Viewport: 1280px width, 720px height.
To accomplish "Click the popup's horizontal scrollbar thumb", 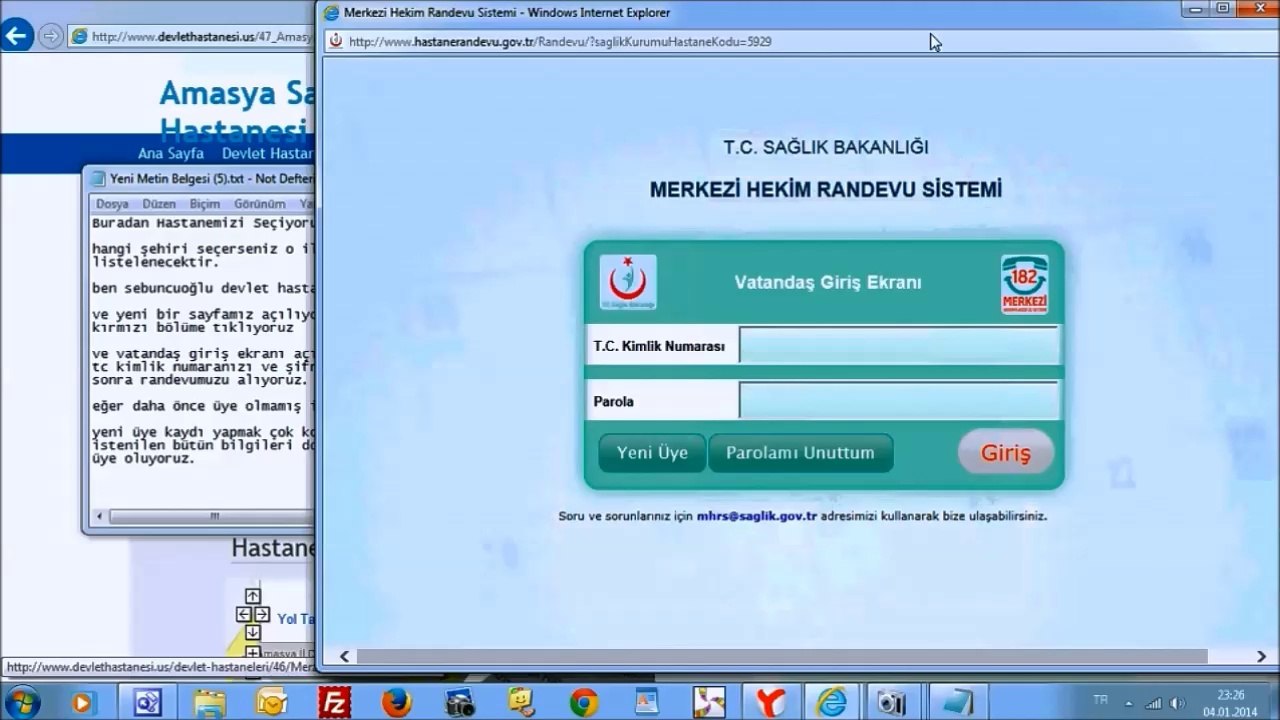I will click(782, 657).
